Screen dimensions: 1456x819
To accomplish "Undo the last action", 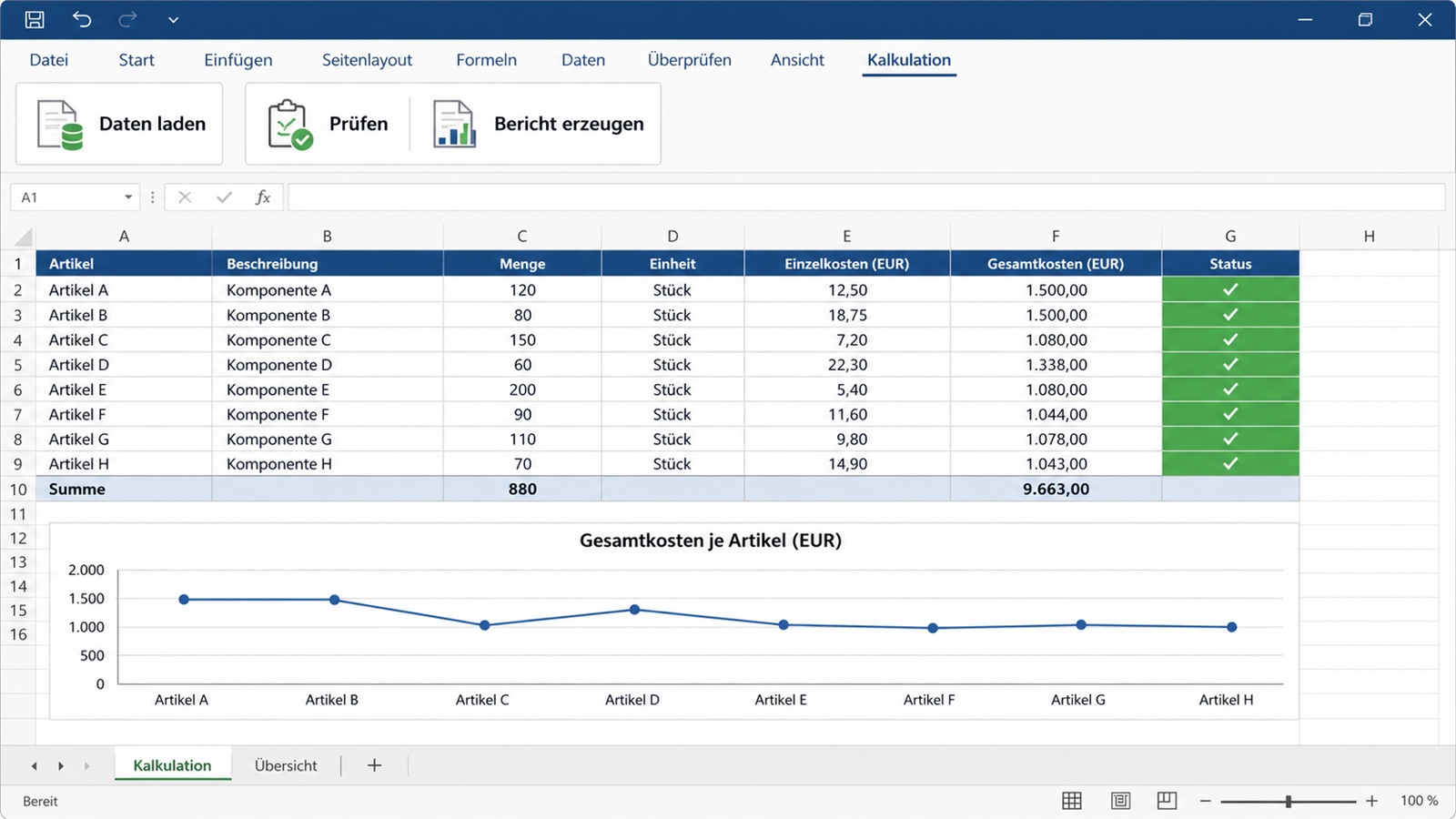I will (82, 19).
